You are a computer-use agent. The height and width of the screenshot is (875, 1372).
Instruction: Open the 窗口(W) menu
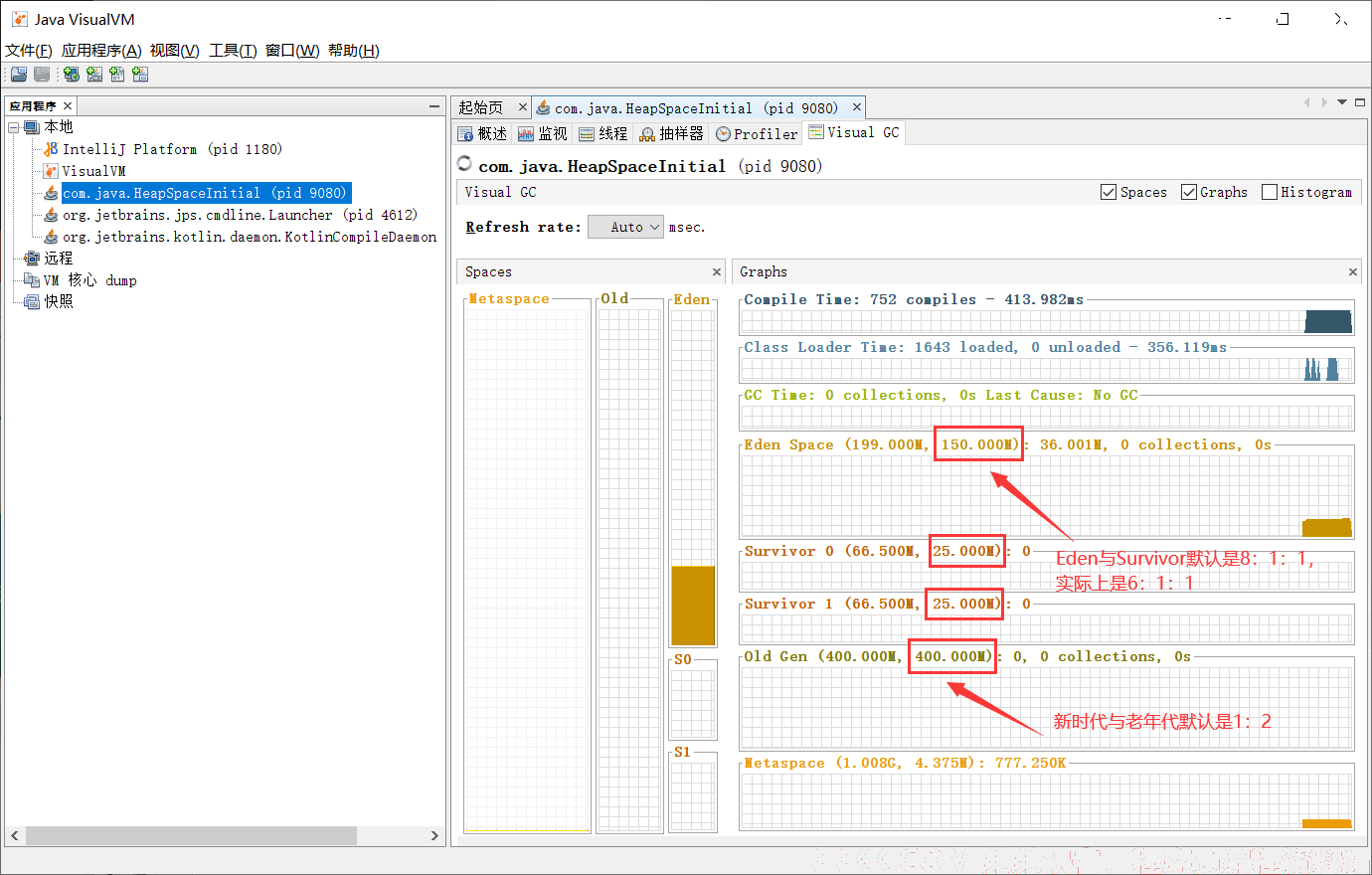click(x=292, y=51)
